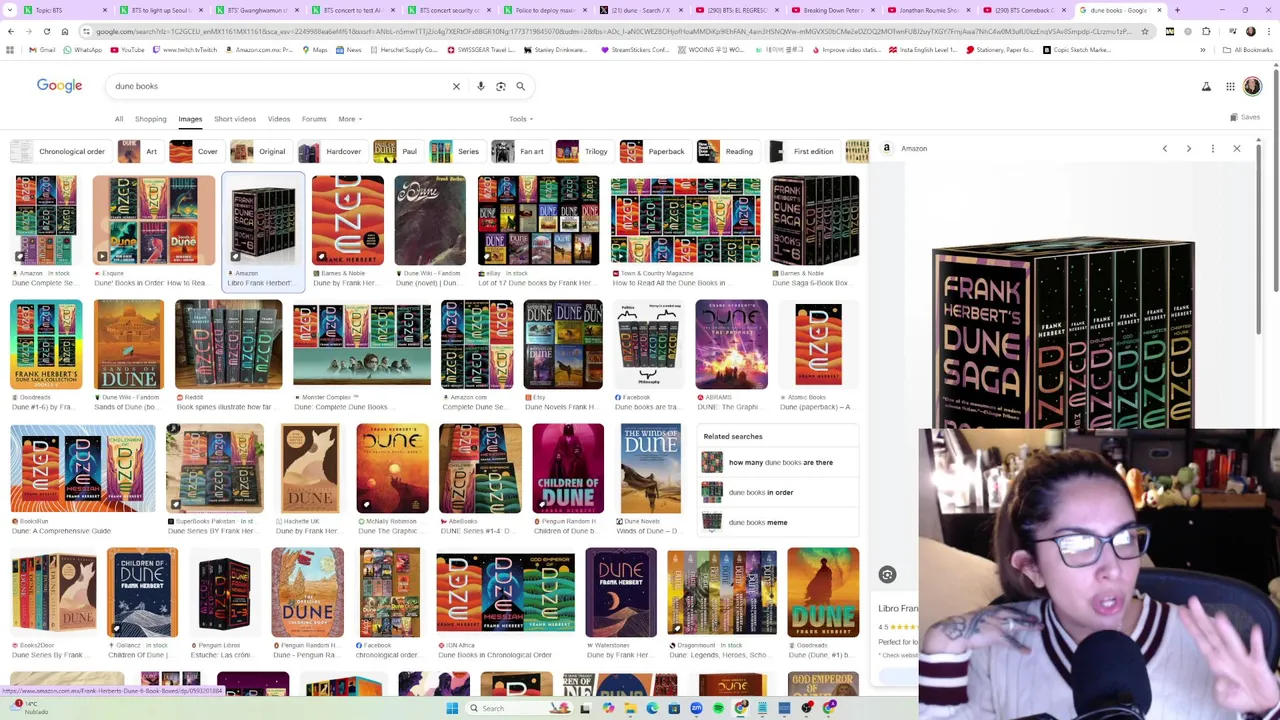Open Children of Dune Penguin Random House thumbnail

pos(568,469)
